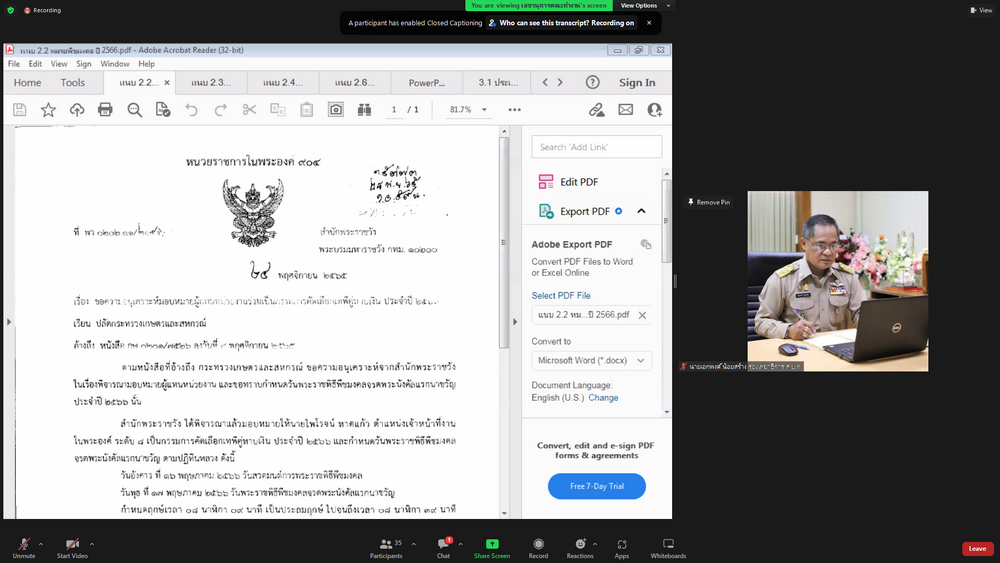Screen dimensions: 1000x563
Task: Open Zoom Participants panel
Action: coord(386,548)
